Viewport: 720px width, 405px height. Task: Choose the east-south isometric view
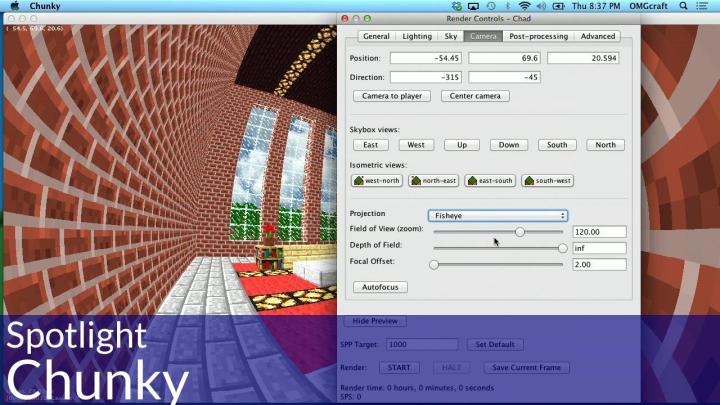[x=490, y=180]
